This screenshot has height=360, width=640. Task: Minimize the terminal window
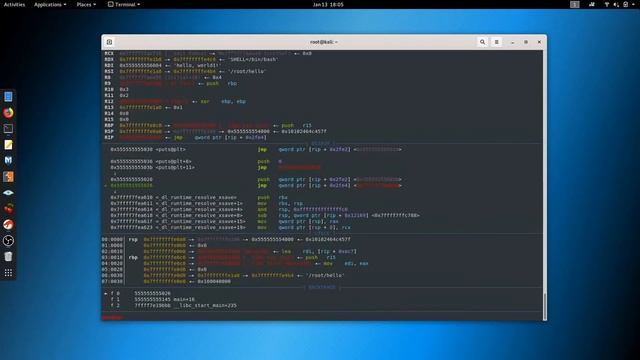pos(512,42)
